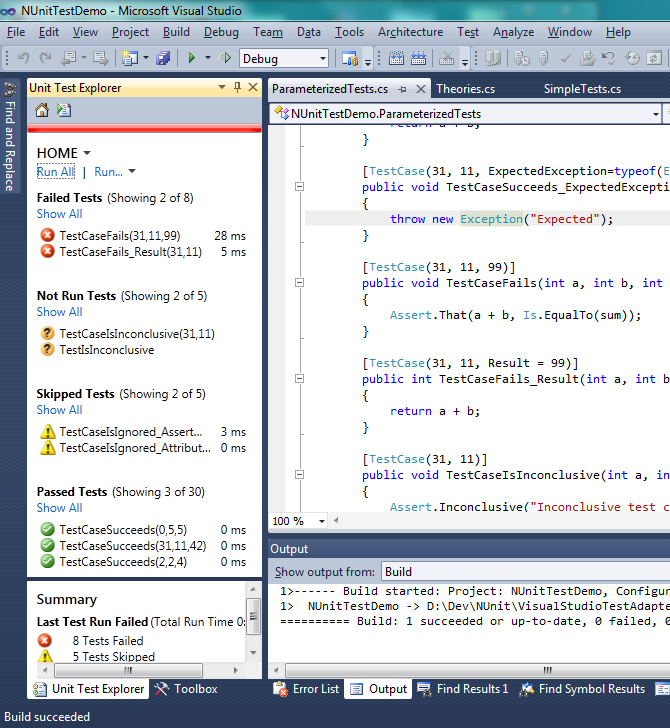Open the Analyze menu
Viewport: 670px width, 728px height.
(513, 32)
